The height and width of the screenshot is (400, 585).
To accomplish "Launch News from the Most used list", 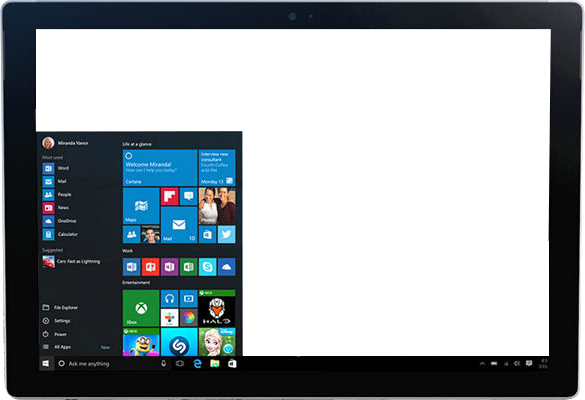I will (56, 208).
